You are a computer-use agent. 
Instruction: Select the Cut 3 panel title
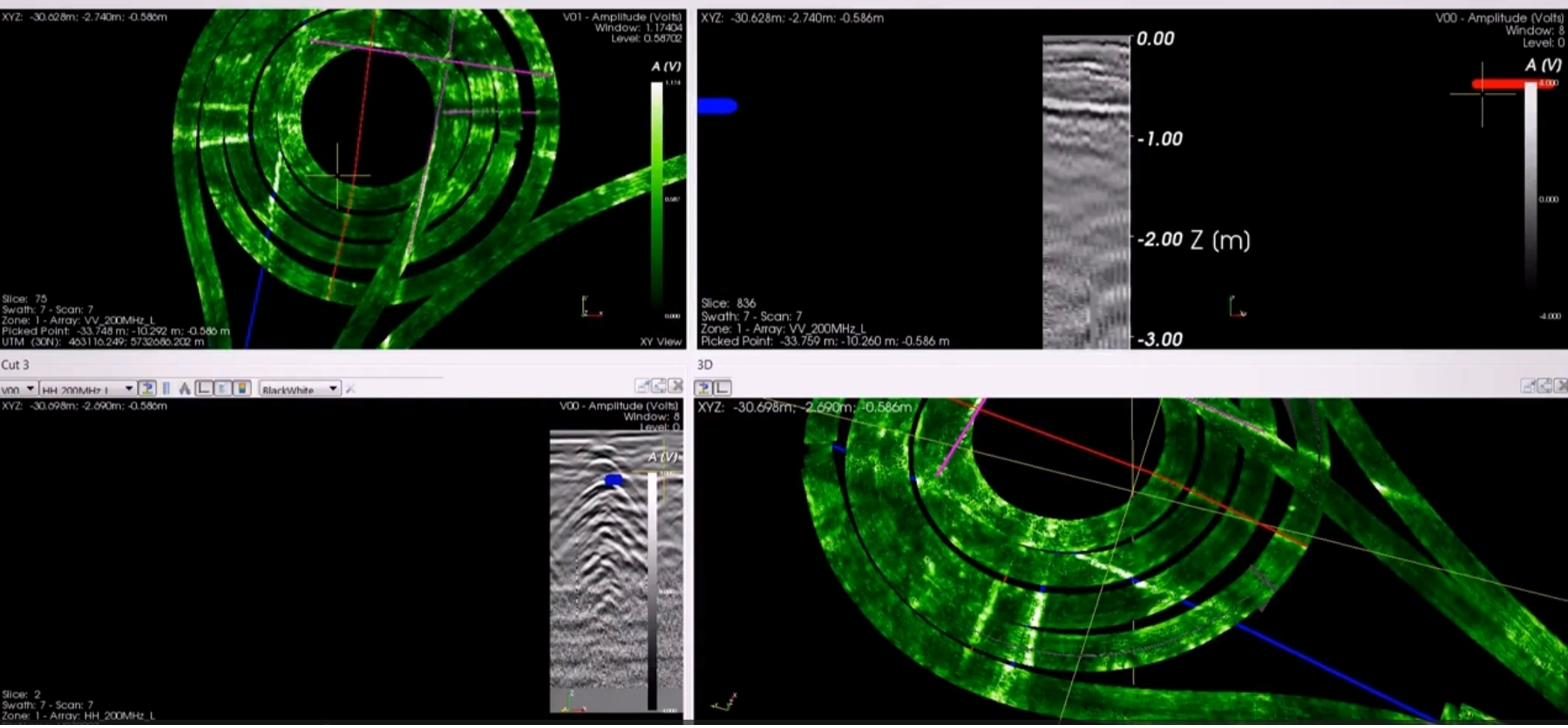[15, 365]
